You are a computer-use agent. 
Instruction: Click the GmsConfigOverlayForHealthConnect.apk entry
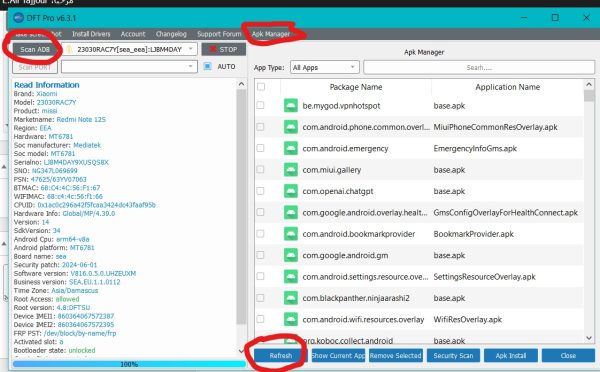(x=505, y=212)
